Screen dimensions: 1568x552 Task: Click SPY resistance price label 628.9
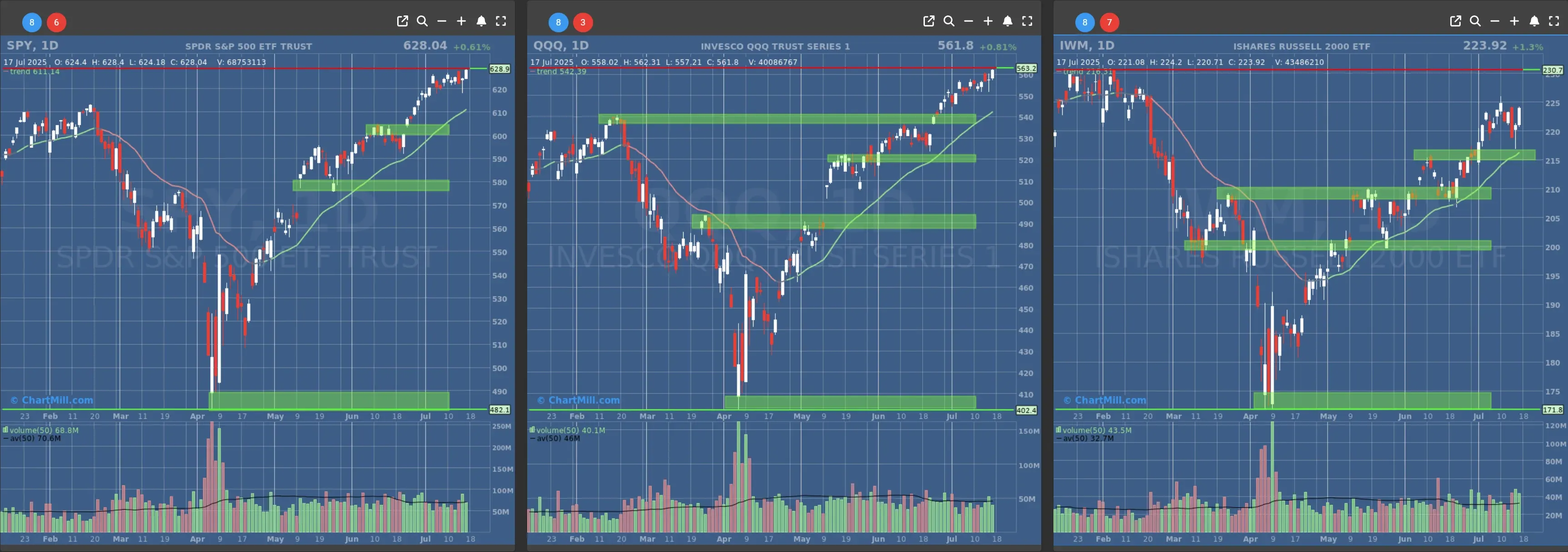(x=500, y=69)
